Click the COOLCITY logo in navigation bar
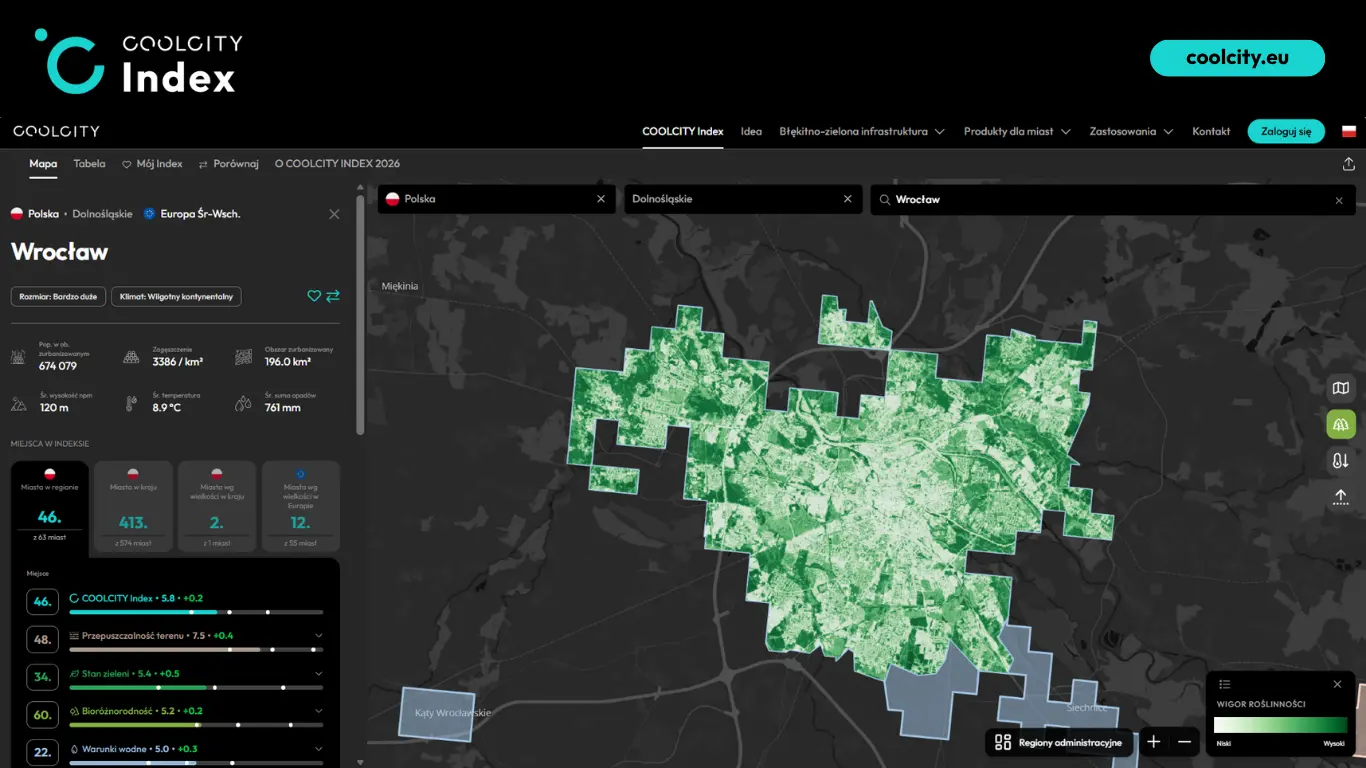Image resolution: width=1366 pixels, height=768 pixels. click(56, 131)
